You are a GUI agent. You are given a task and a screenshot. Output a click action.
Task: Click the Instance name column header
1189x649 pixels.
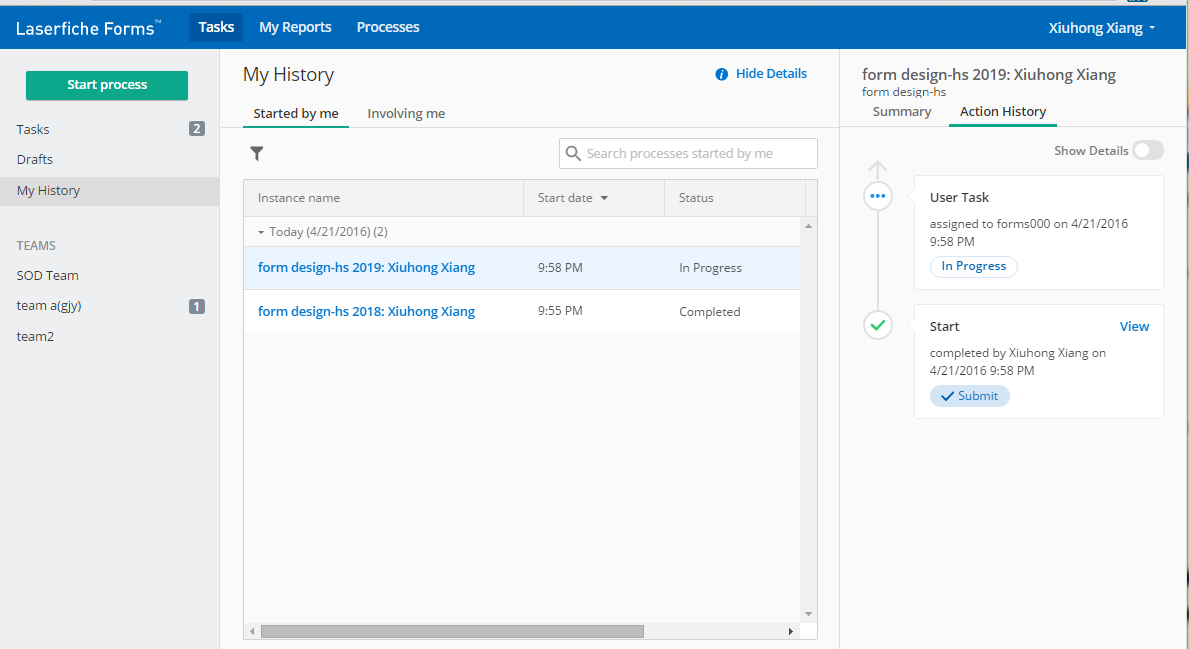coord(384,198)
